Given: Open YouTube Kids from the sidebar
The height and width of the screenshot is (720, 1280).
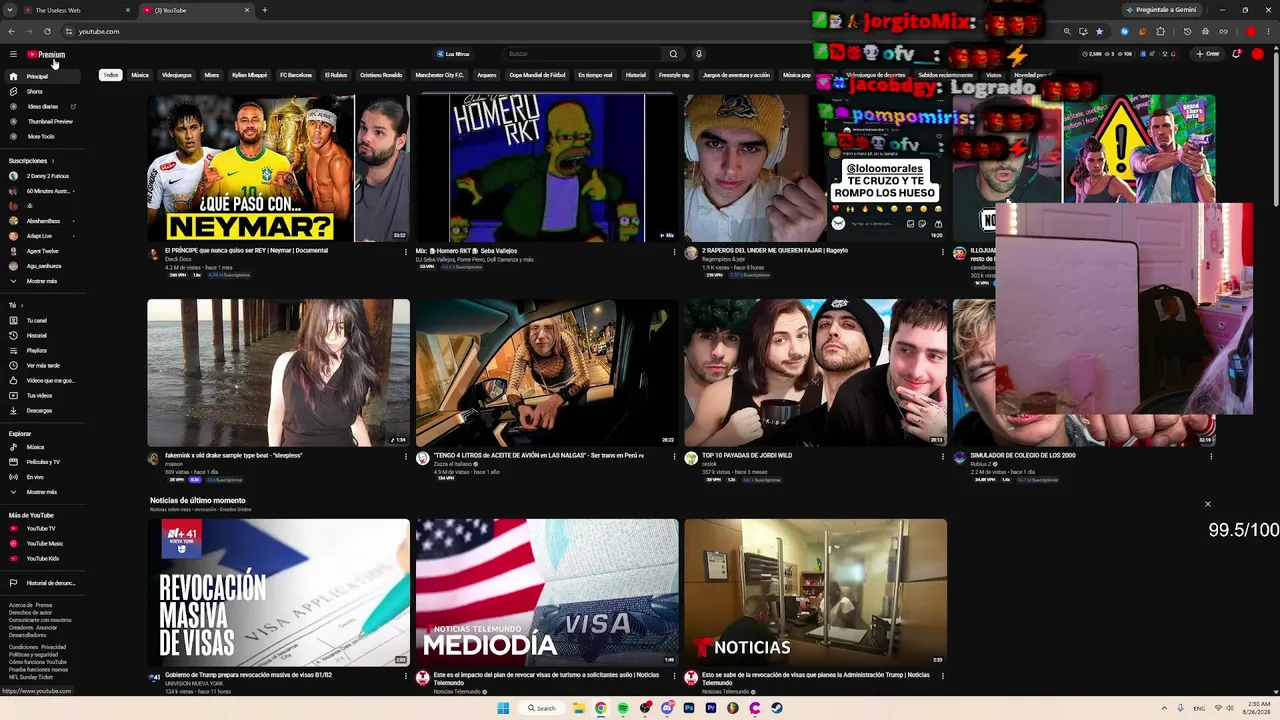Looking at the screenshot, I should point(42,558).
